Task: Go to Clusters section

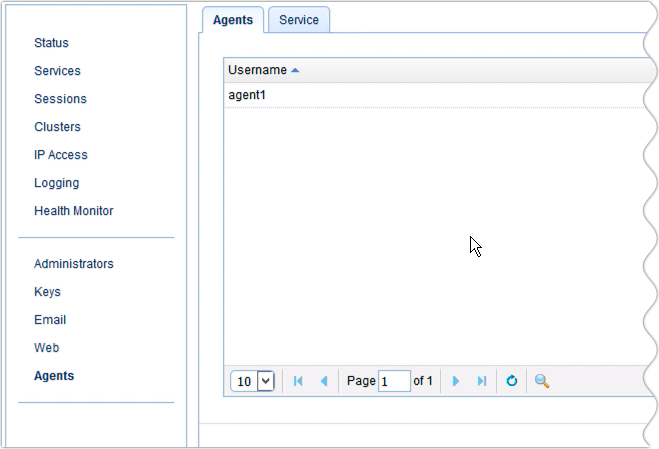Action: point(57,127)
